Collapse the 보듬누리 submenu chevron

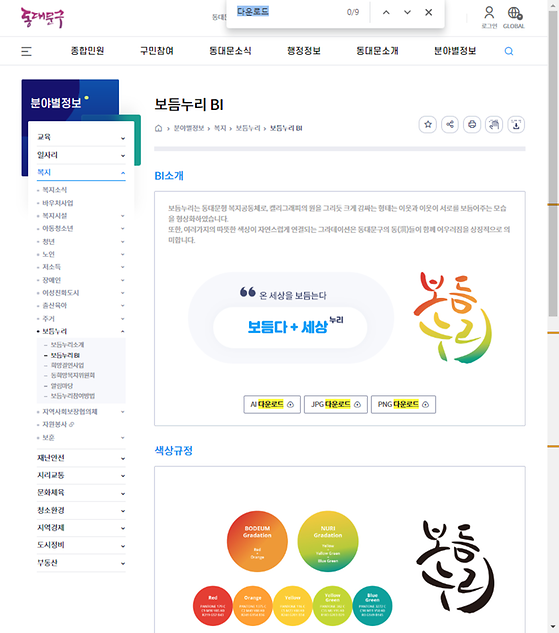[x=123, y=331]
